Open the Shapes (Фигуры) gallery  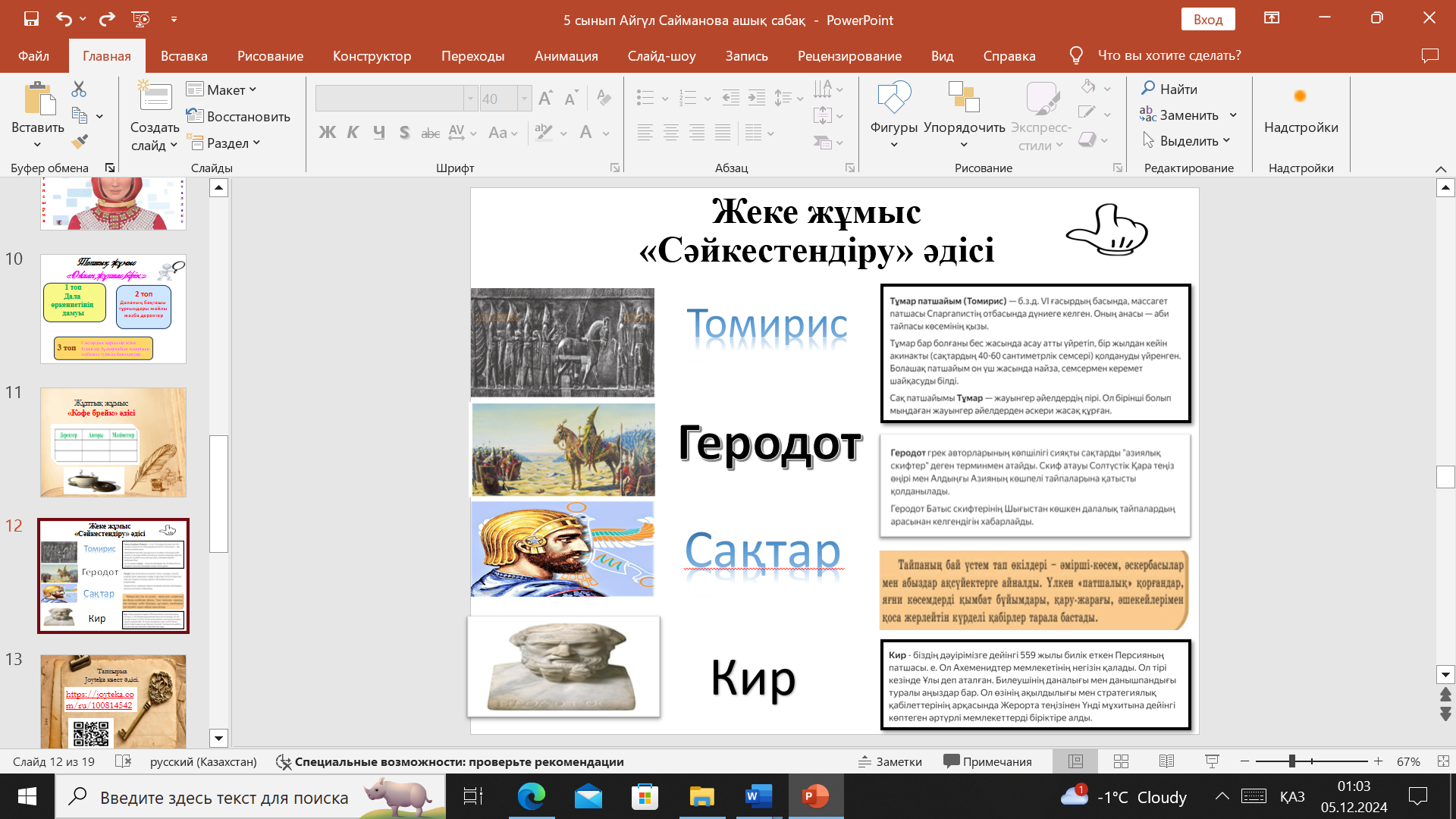894,114
